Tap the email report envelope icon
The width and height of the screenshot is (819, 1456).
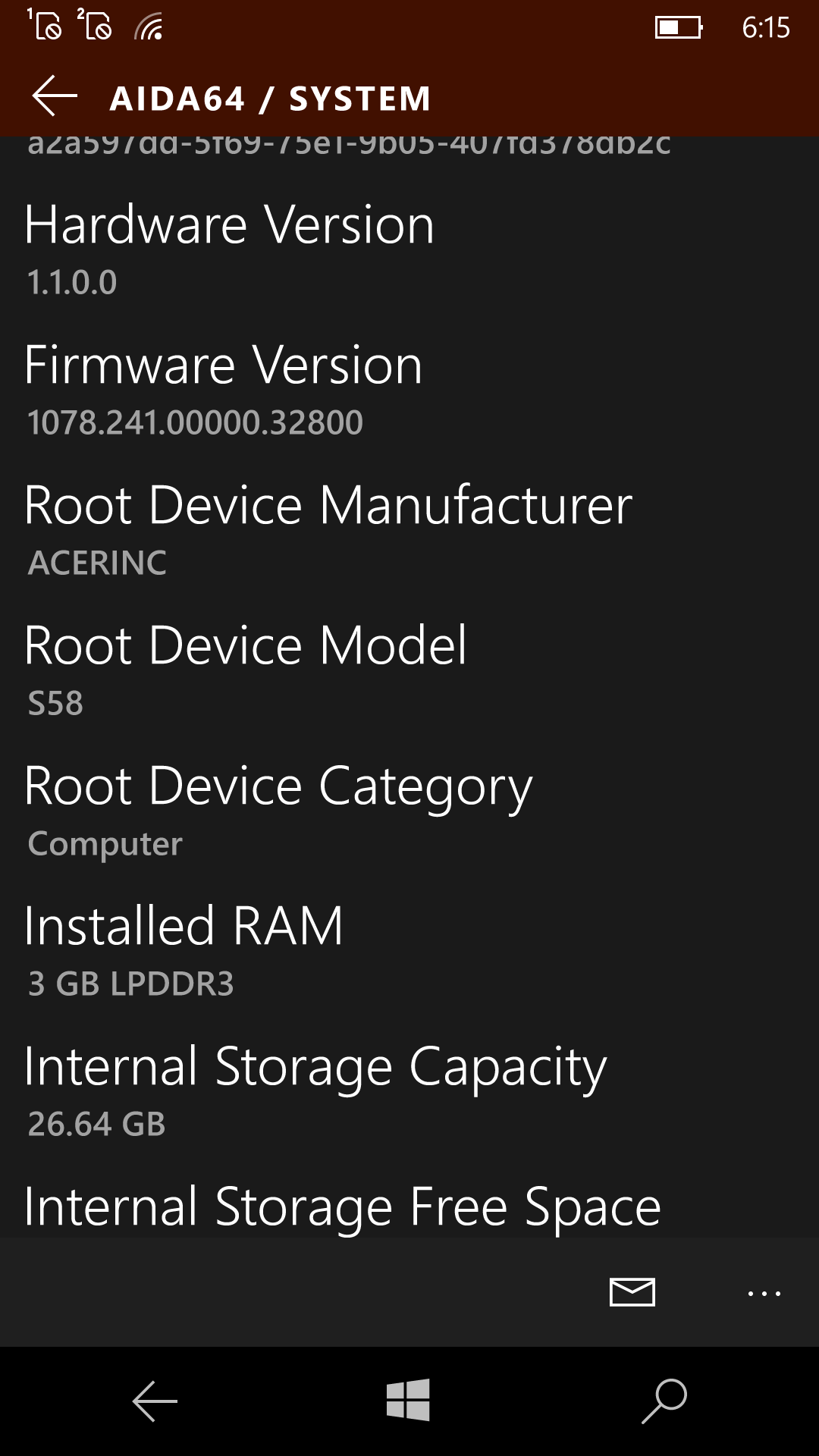click(632, 1292)
